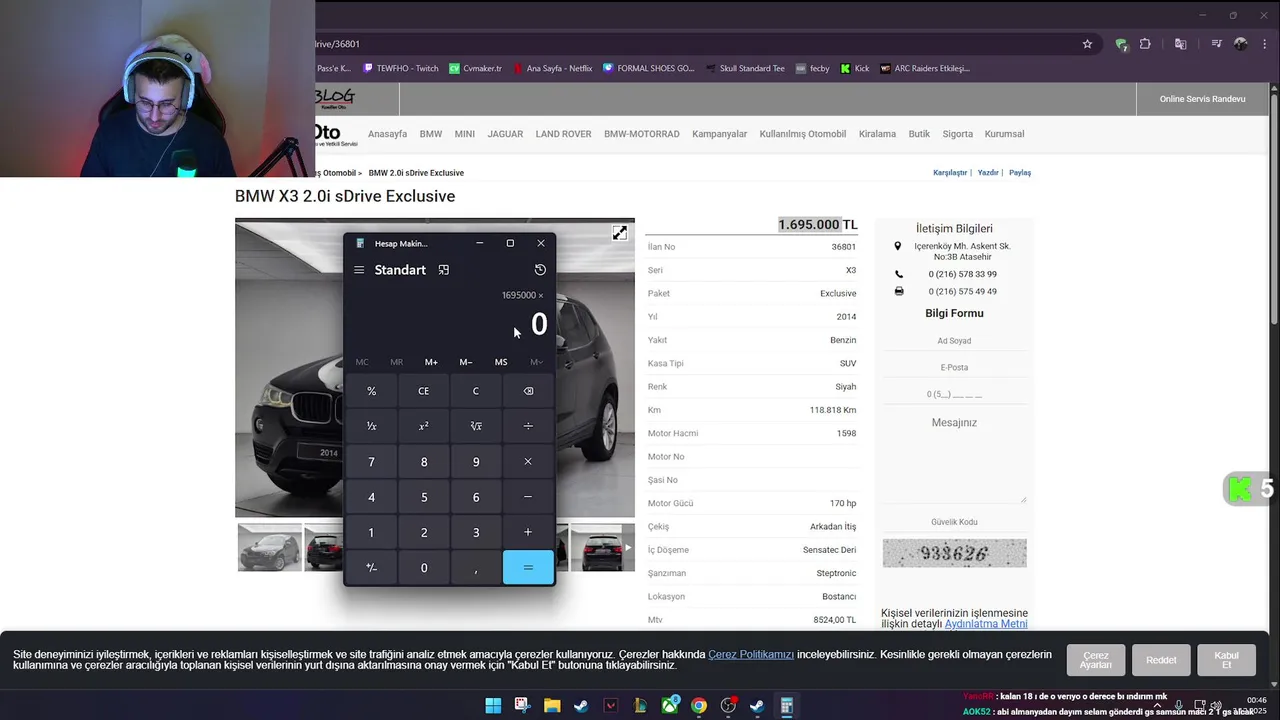Toggle the plus/minus sign key
Viewport: 1280px width, 720px height.
coord(371,567)
